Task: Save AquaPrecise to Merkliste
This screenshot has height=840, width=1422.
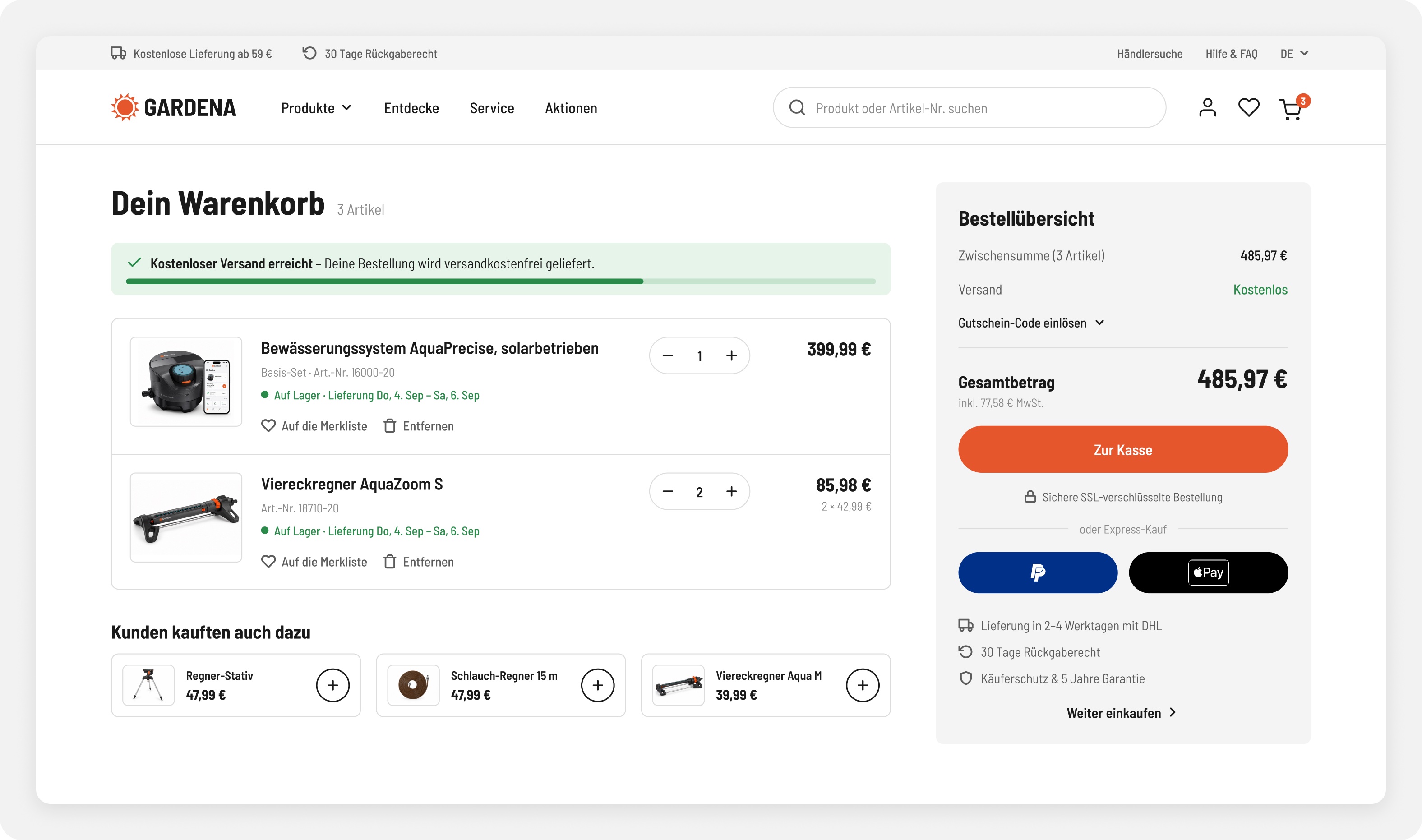Action: tap(314, 426)
